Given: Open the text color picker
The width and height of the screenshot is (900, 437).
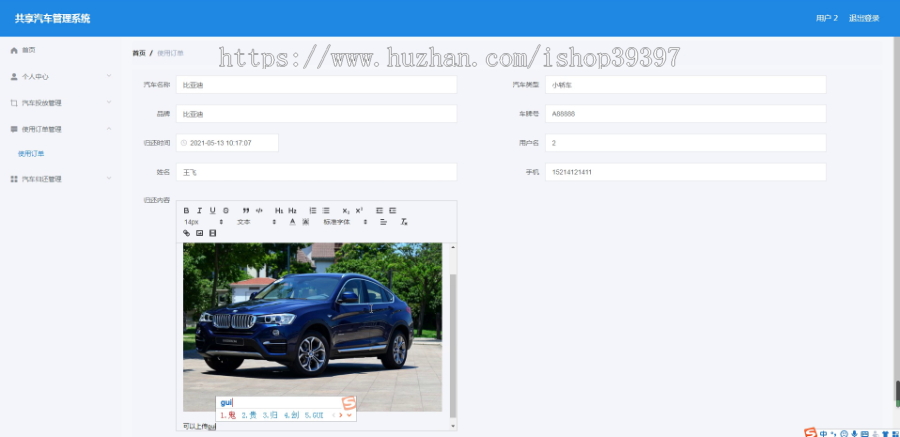Looking at the screenshot, I should tap(292, 222).
